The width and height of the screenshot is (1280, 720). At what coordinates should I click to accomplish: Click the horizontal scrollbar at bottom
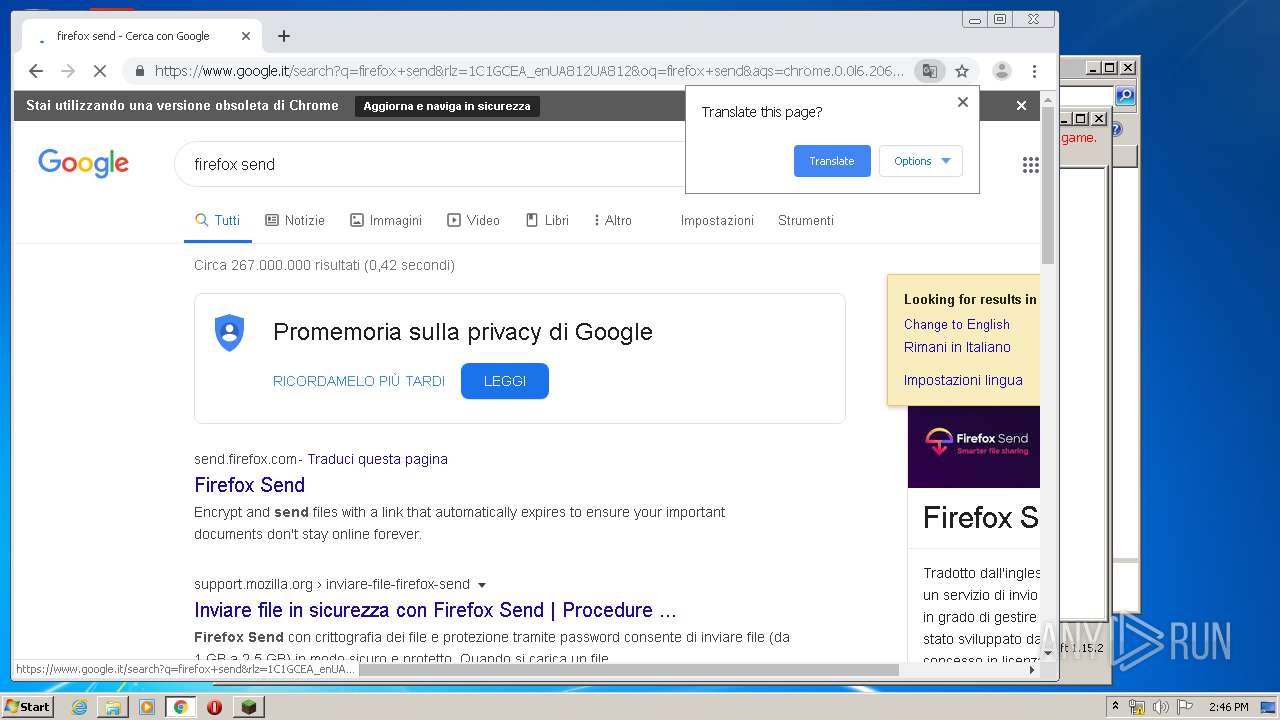tap(629, 669)
